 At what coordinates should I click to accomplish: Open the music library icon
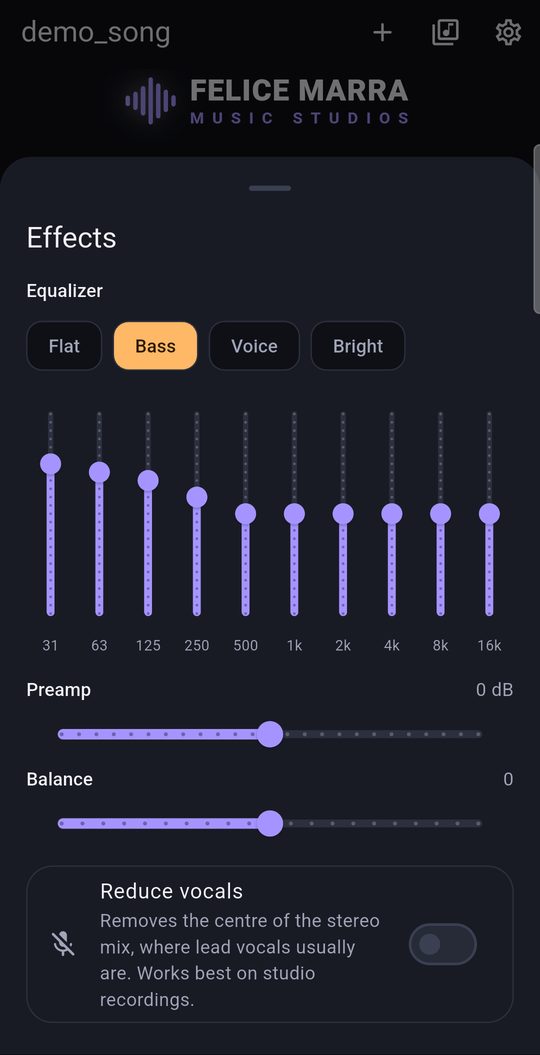pyautogui.click(x=445, y=32)
